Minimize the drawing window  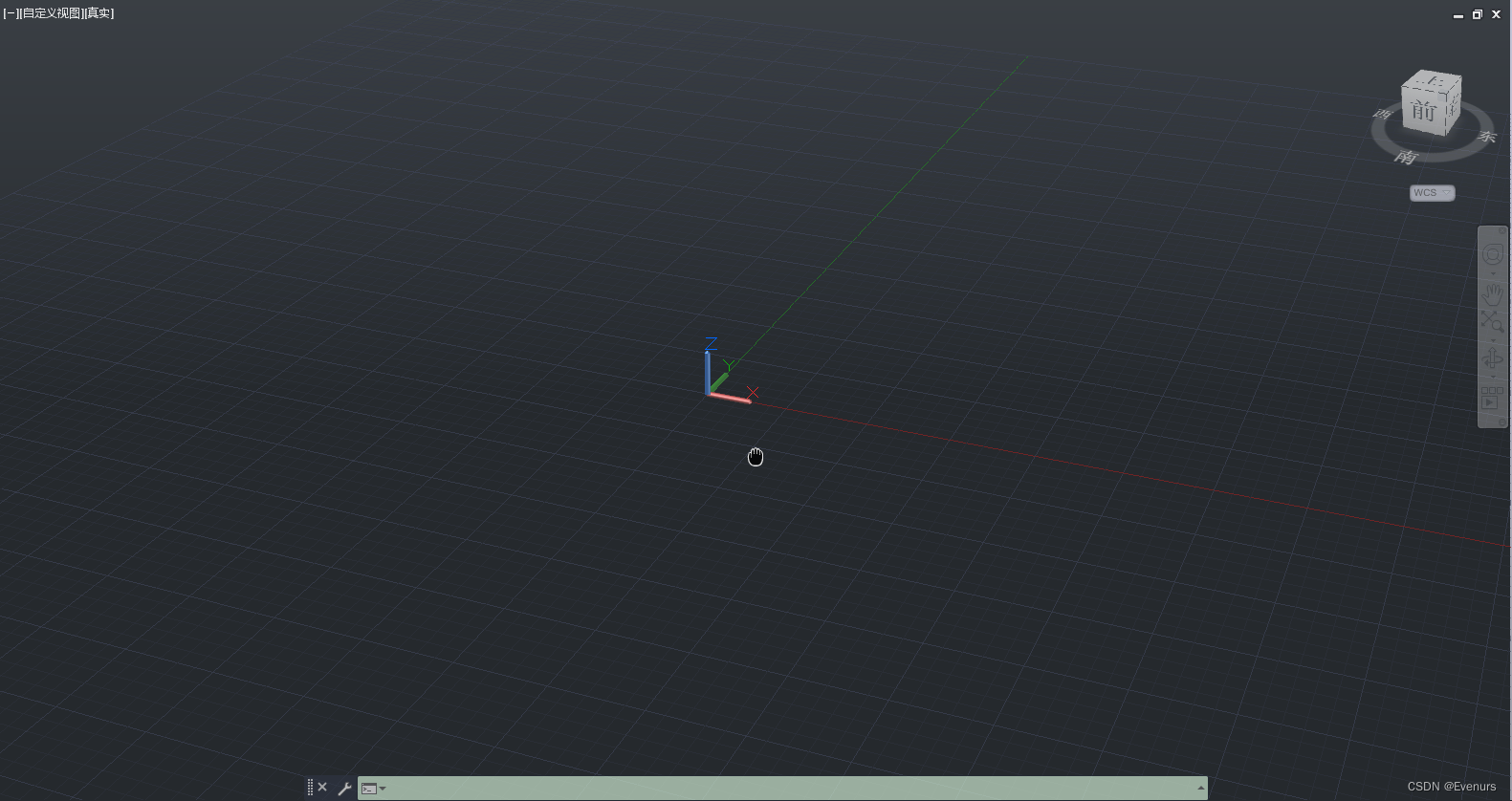1458,15
